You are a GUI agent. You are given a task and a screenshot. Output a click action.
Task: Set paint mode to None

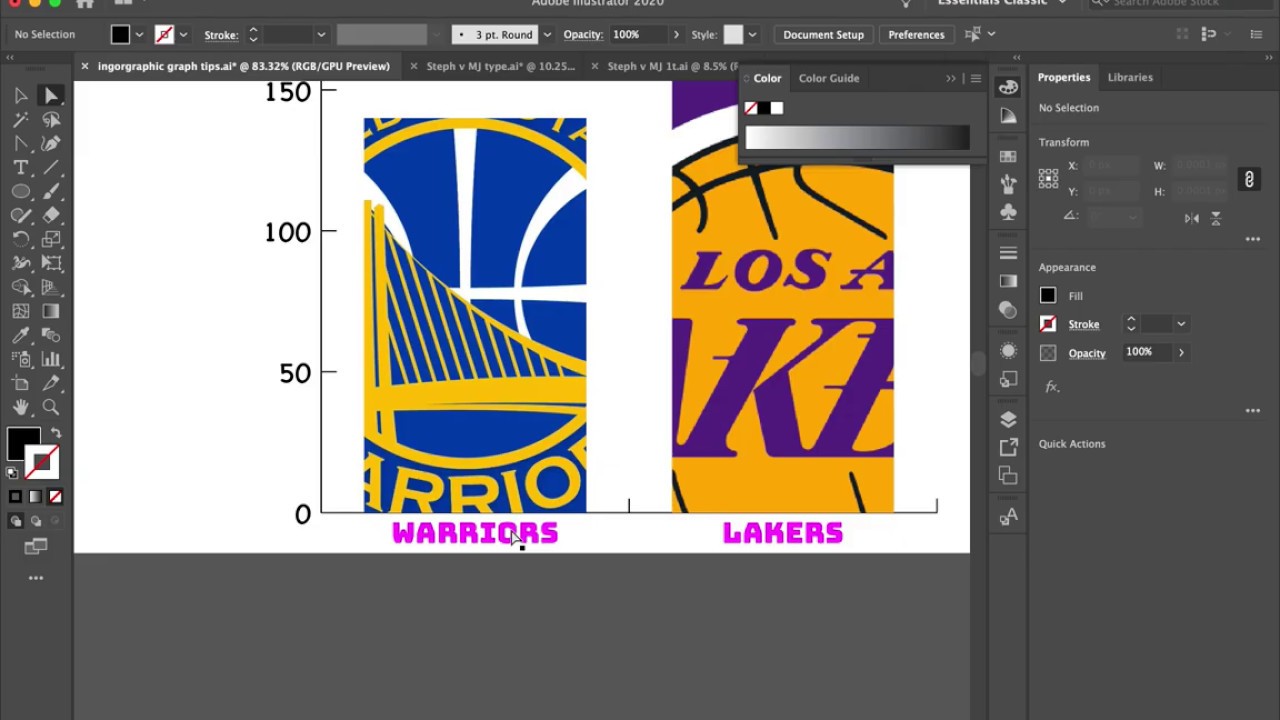tap(55, 496)
